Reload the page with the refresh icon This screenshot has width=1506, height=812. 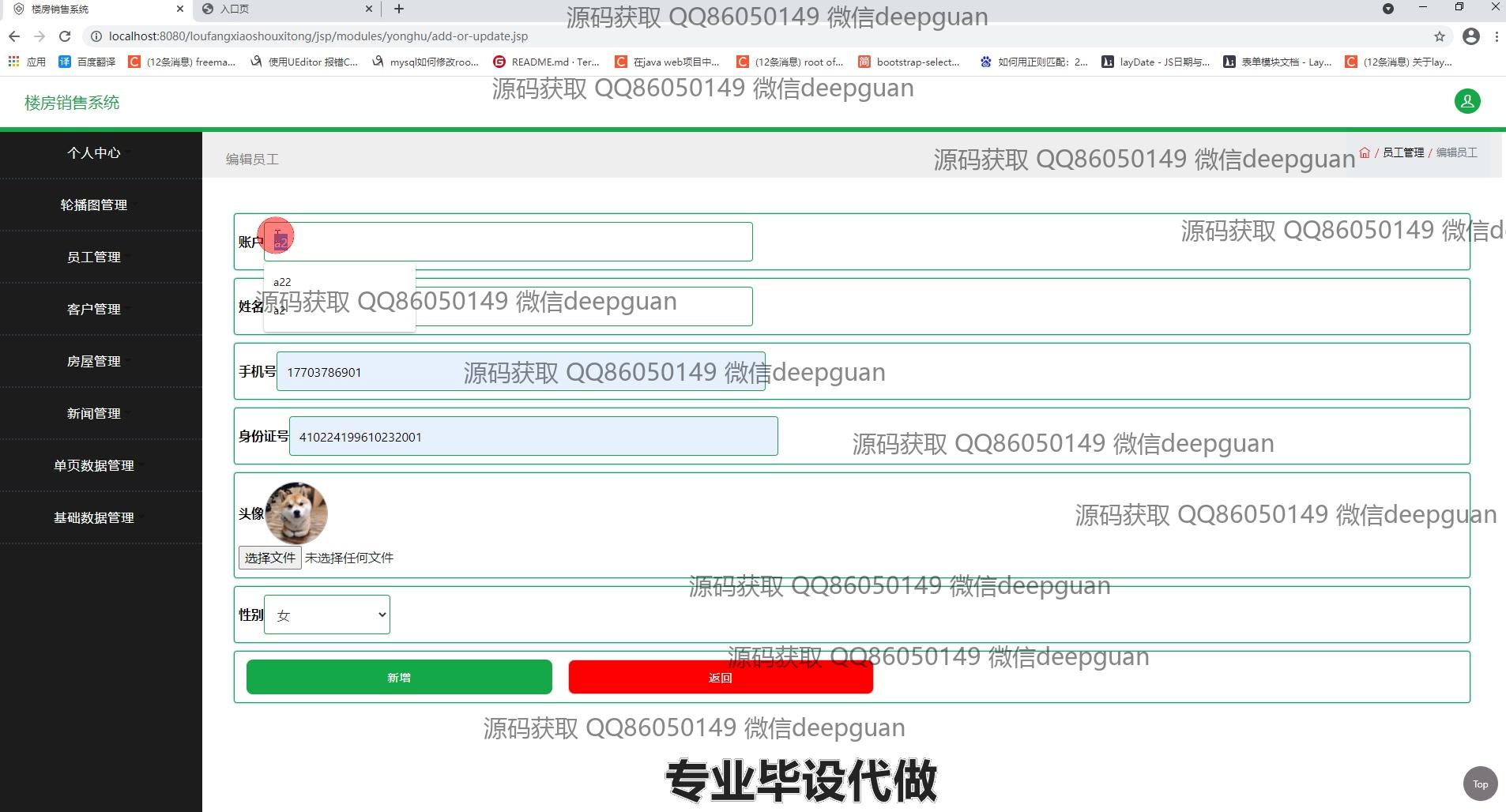coord(65,36)
